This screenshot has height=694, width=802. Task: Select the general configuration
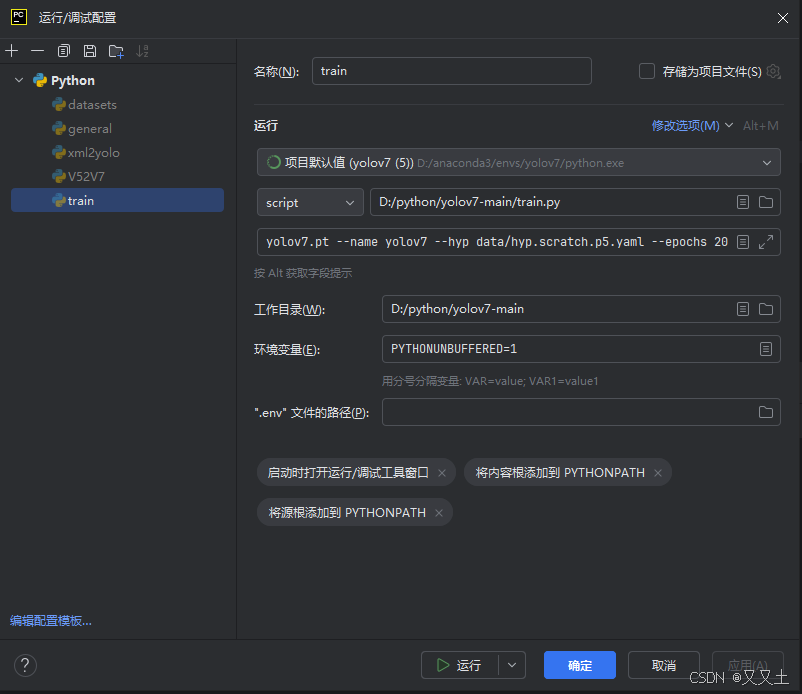point(117,129)
